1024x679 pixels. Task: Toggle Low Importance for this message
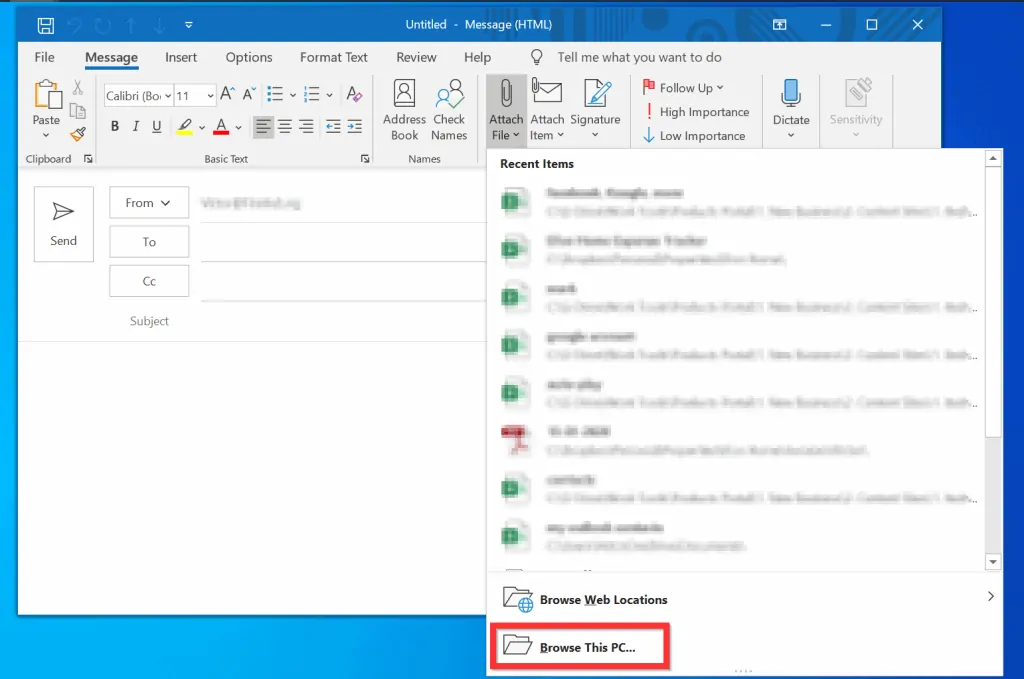pos(697,135)
